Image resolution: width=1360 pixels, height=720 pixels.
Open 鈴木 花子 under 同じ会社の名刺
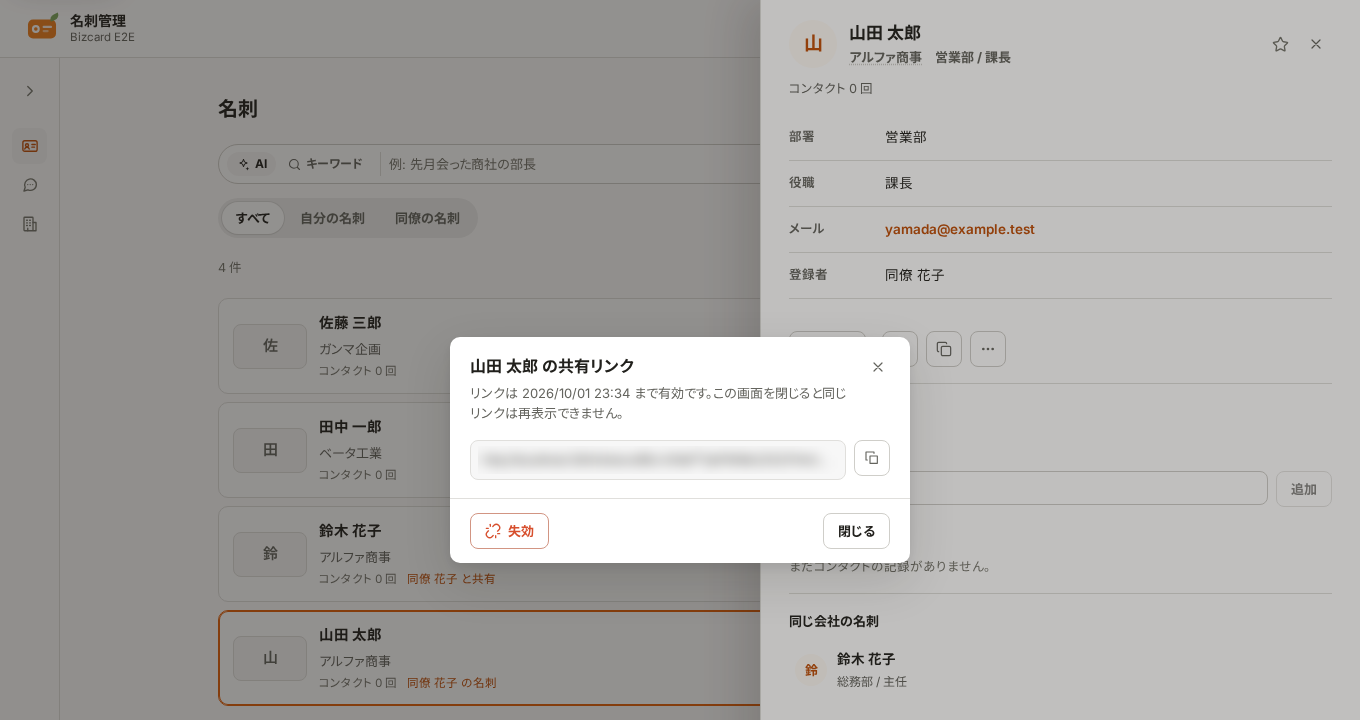[1060, 670]
